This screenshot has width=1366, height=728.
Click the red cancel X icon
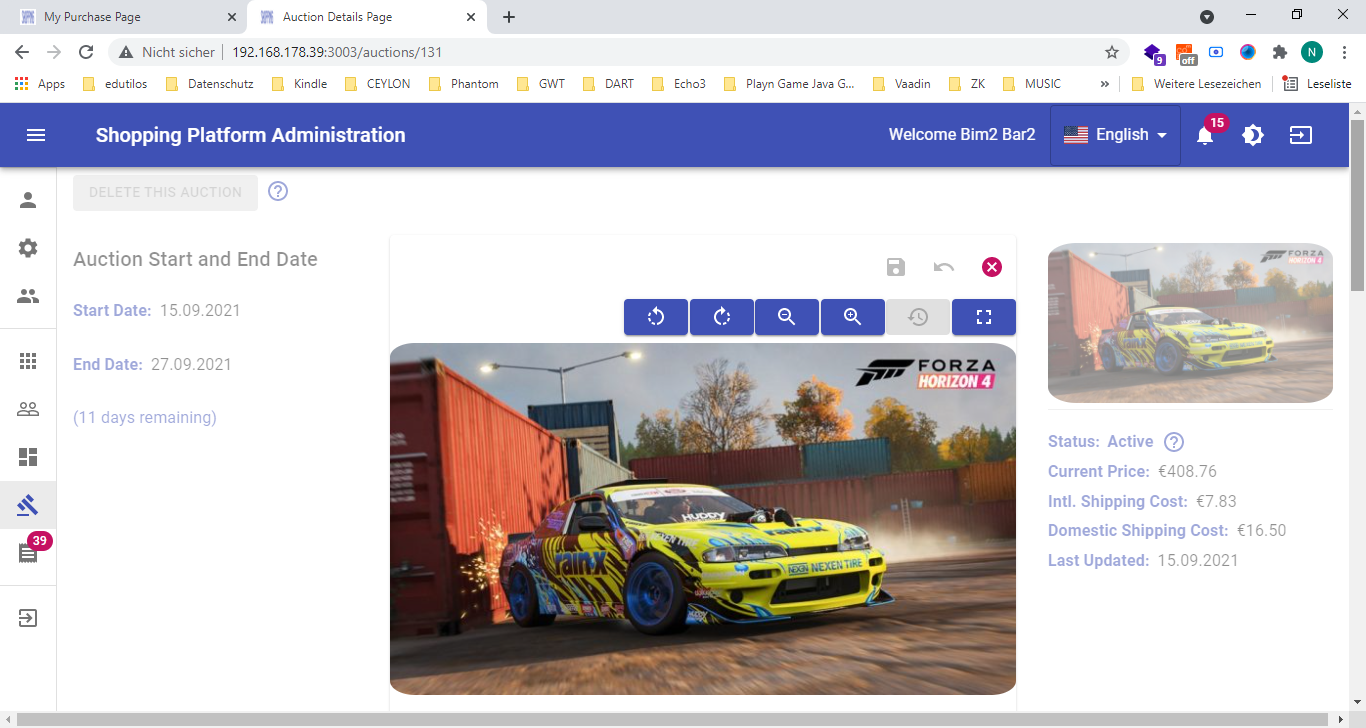coord(992,267)
